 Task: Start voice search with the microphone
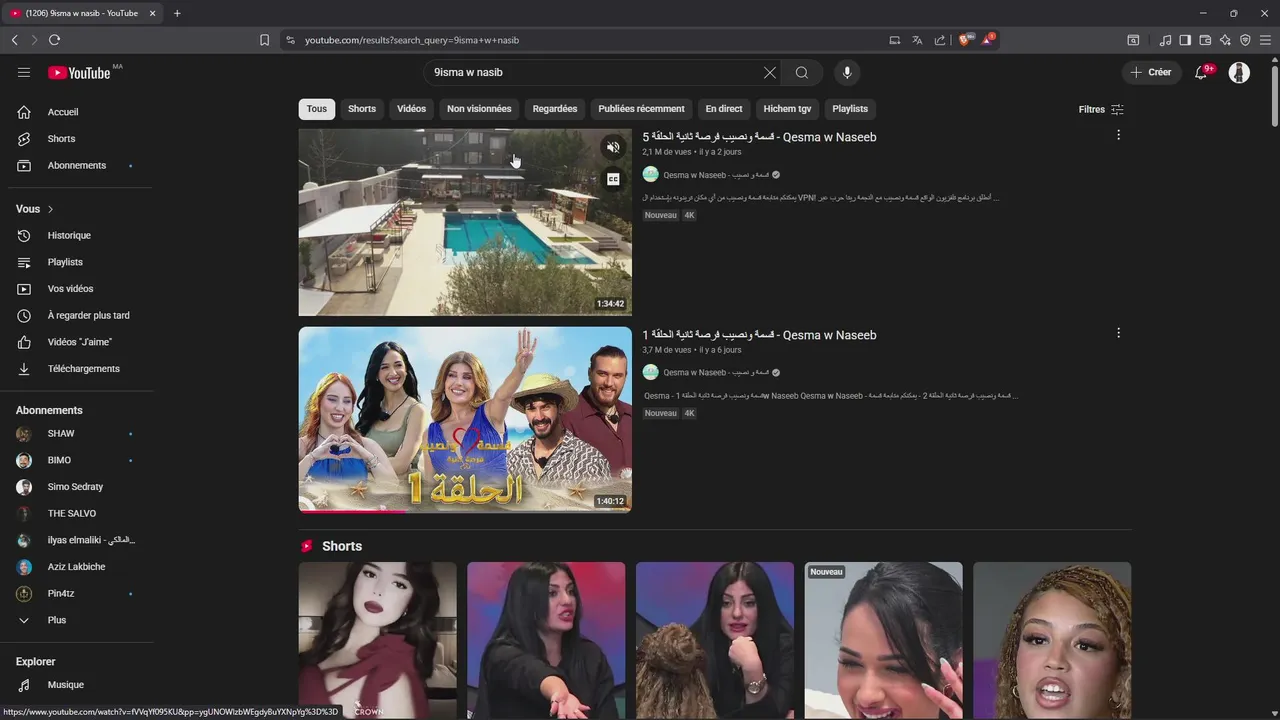(x=847, y=72)
